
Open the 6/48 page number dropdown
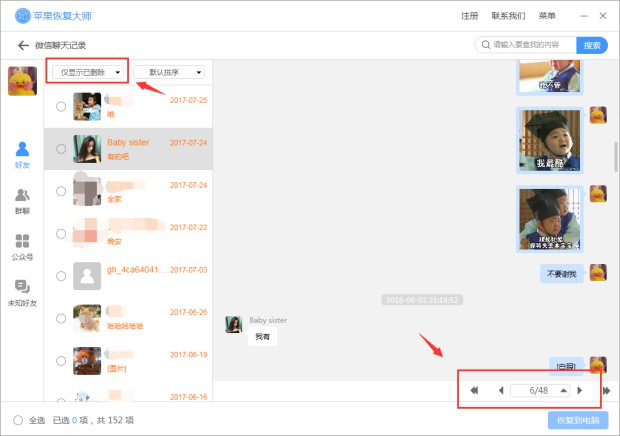tap(564, 390)
